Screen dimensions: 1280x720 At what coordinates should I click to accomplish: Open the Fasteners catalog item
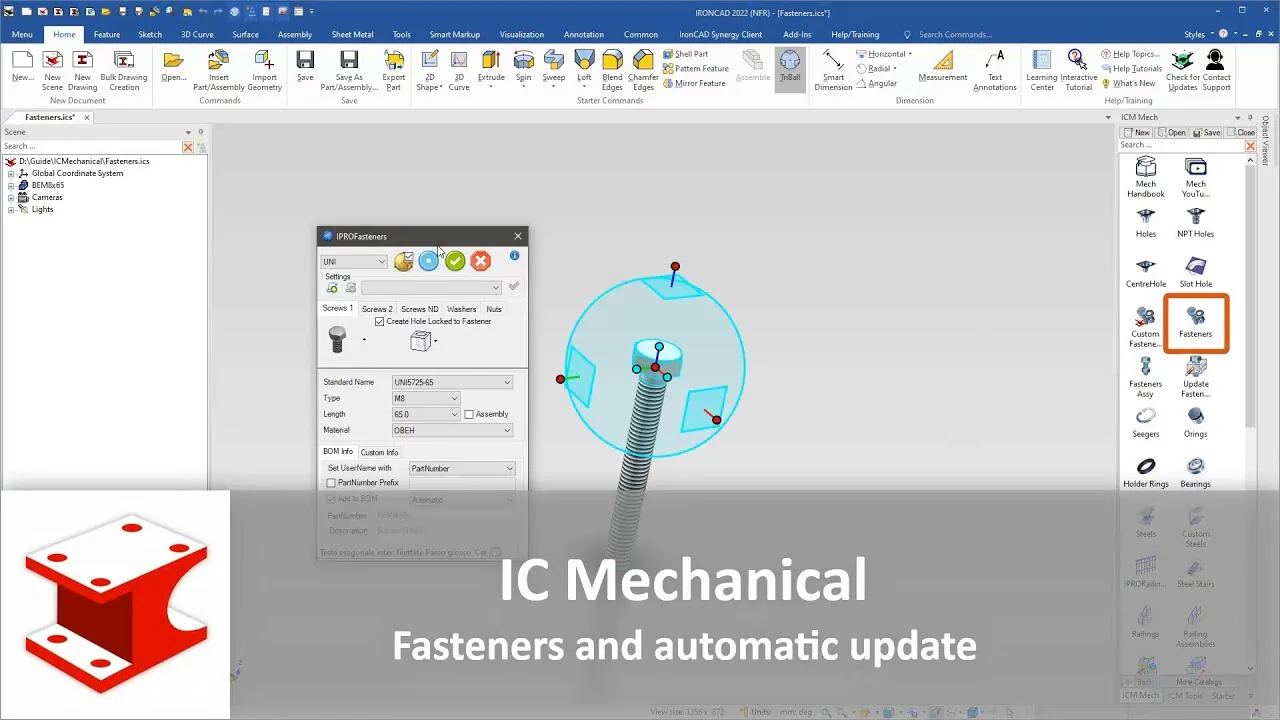[1196, 323]
